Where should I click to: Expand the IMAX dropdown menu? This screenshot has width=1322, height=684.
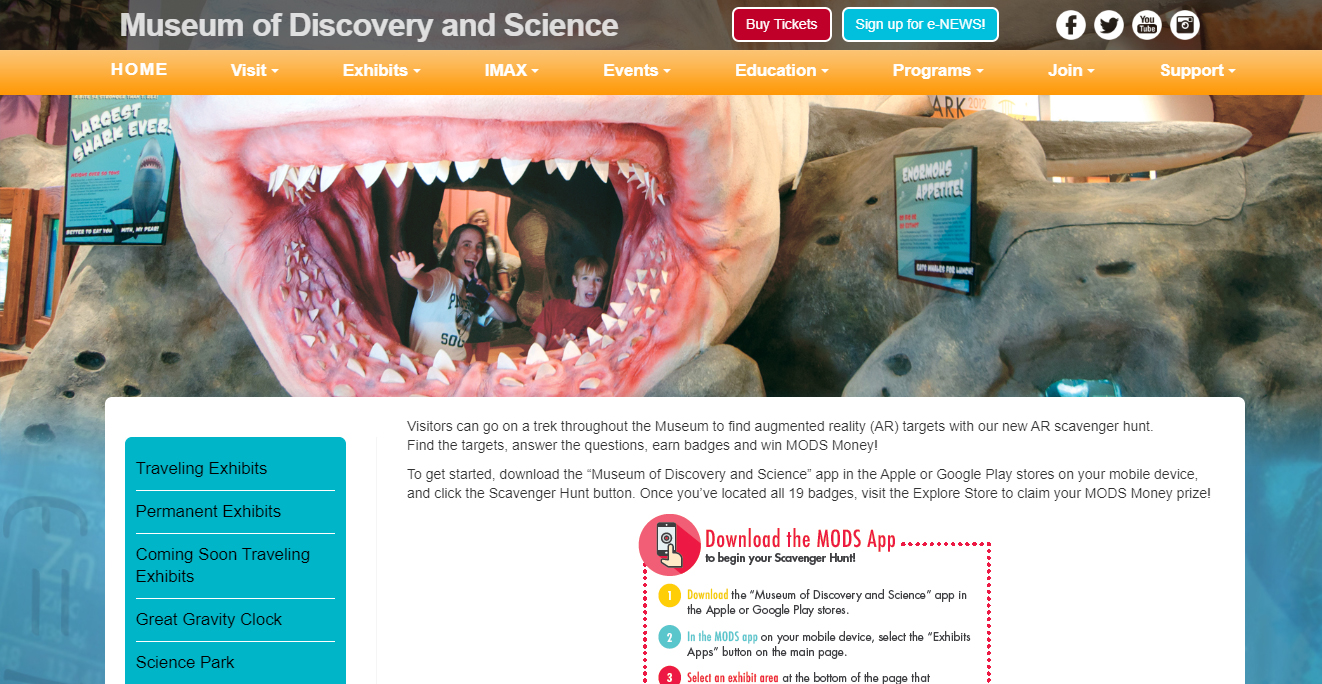click(511, 70)
